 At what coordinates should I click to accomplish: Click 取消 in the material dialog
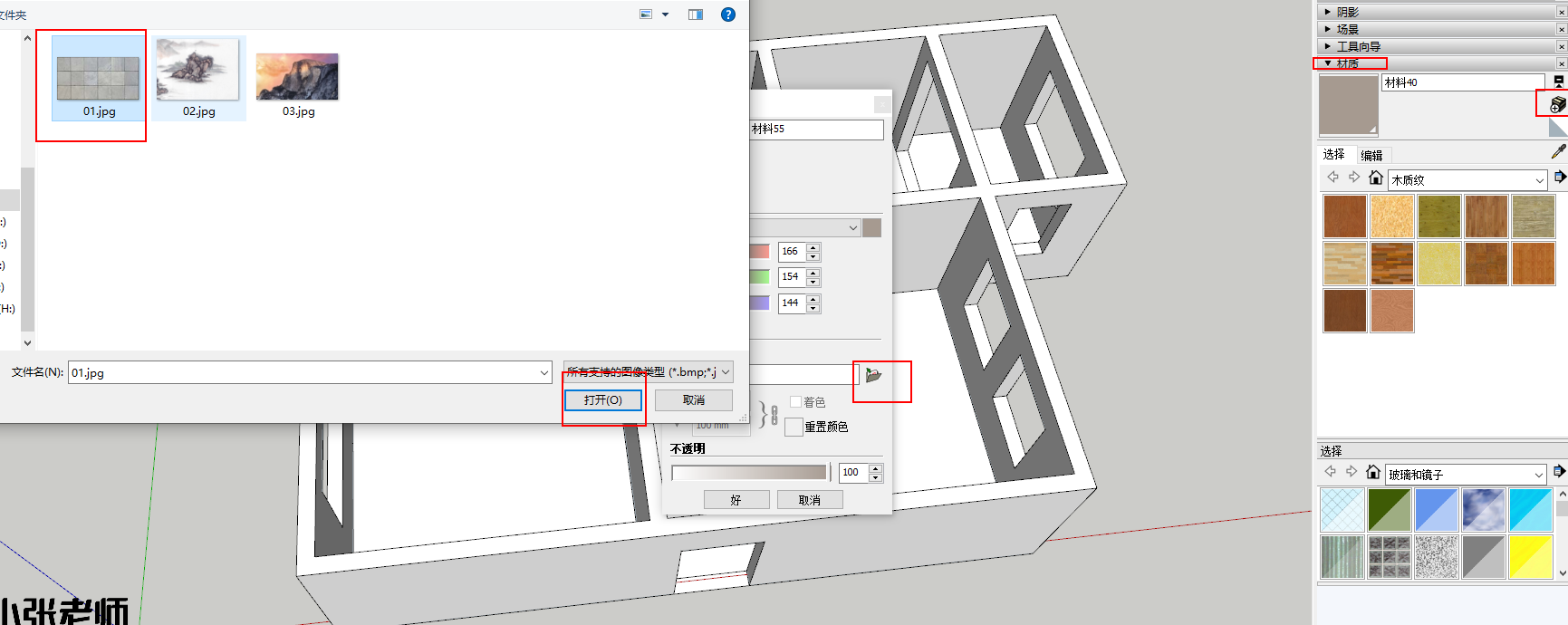[x=810, y=500]
